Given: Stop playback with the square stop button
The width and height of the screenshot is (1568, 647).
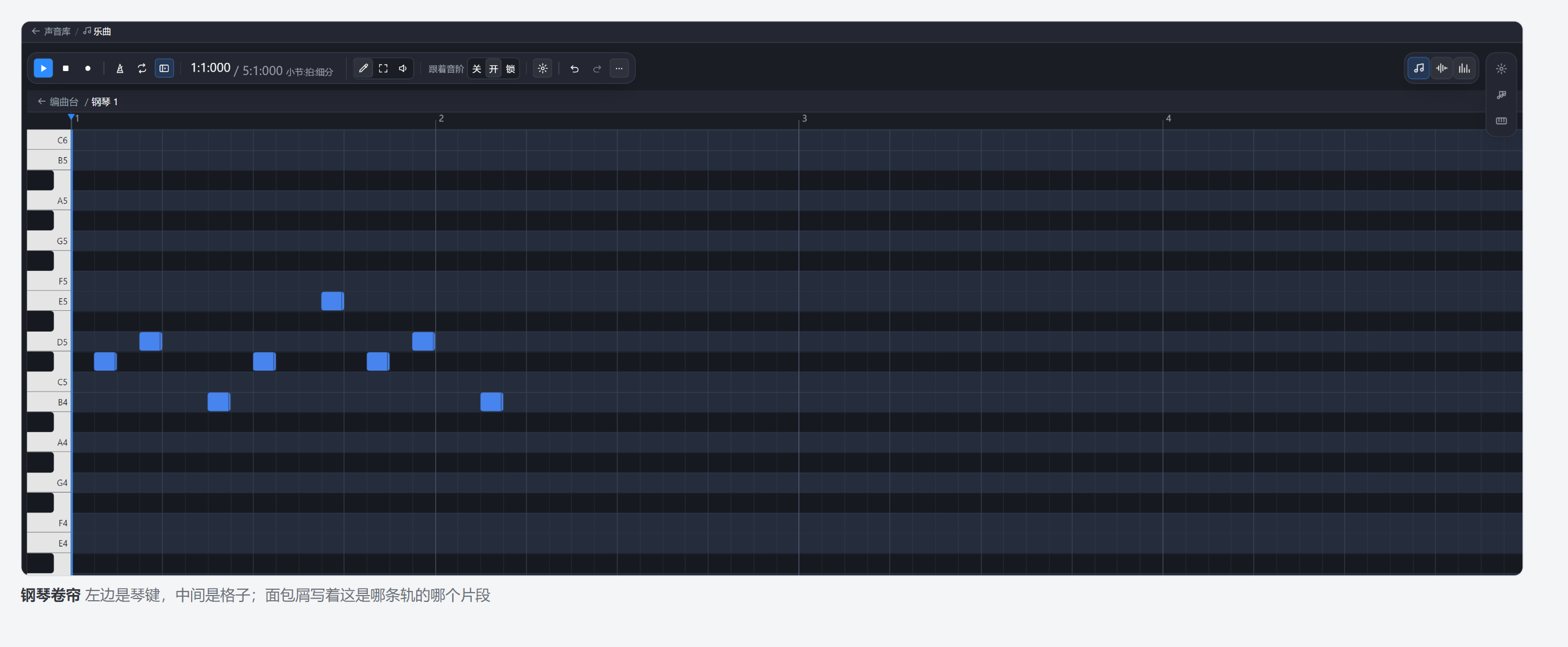Looking at the screenshot, I should 66,68.
